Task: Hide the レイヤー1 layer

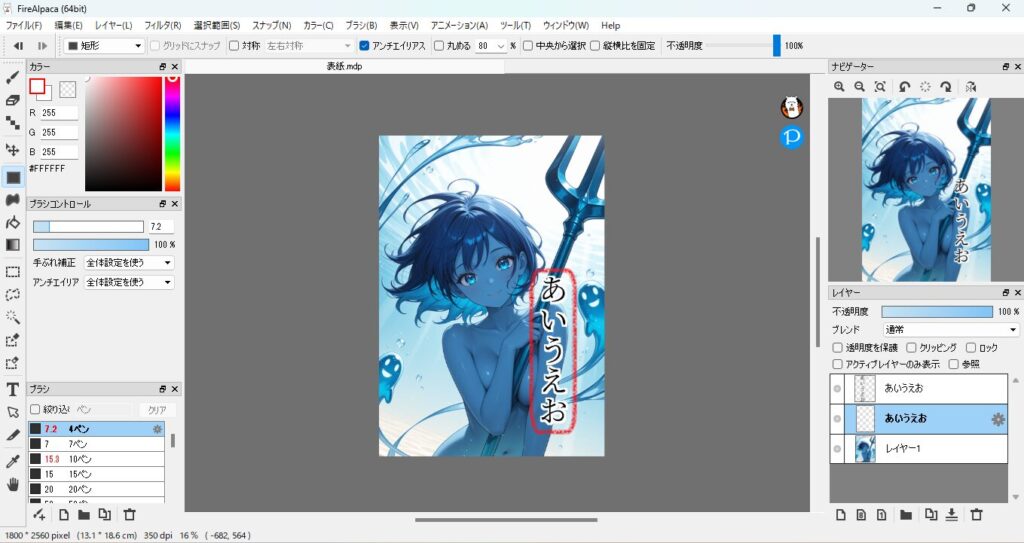Action: [837, 449]
